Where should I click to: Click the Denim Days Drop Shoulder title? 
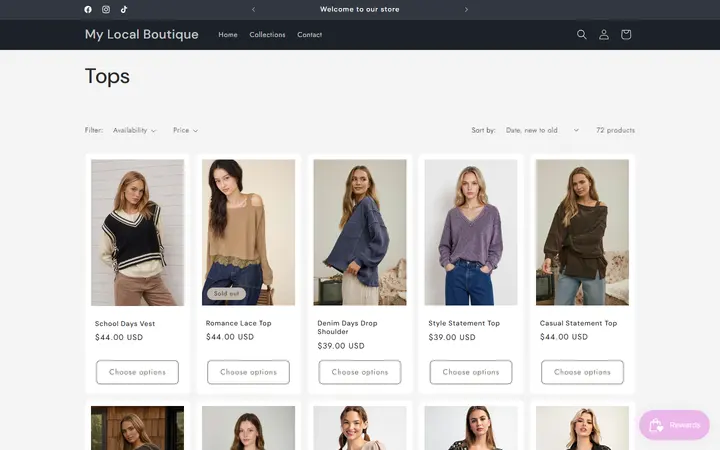pyautogui.click(x=347, y=327)
